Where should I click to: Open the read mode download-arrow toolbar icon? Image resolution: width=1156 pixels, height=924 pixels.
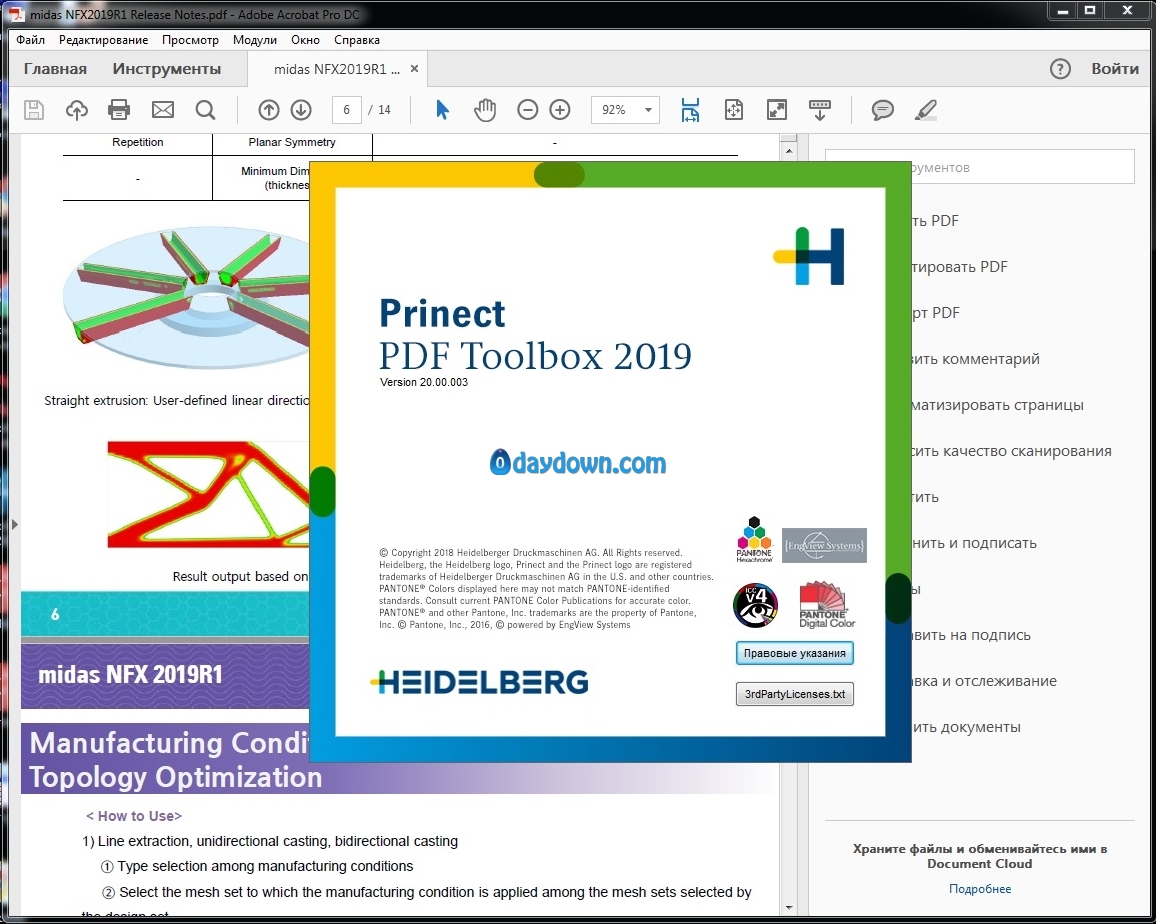click(820, 110)
